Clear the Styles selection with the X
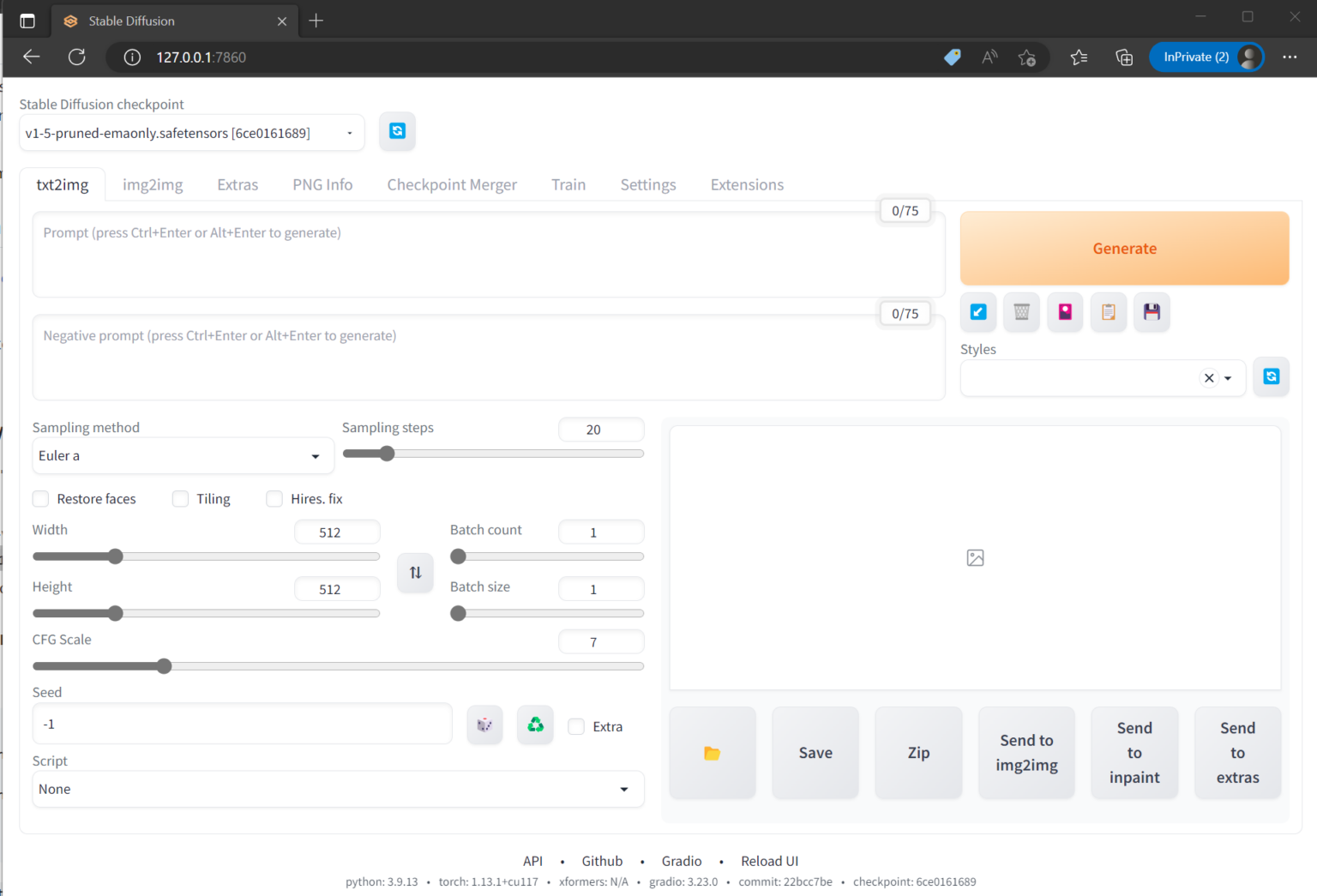This screenshot has width=1317, height=896. click(1209, 378)
